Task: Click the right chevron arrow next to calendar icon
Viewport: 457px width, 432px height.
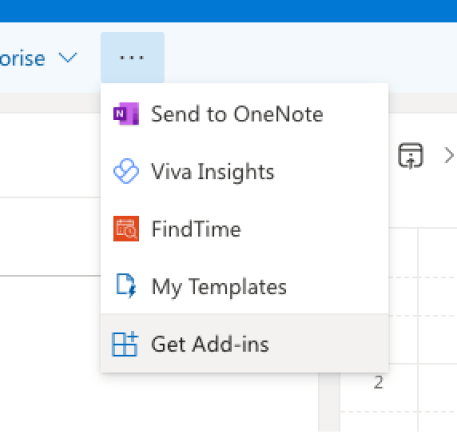Action: tap(449, 155)
